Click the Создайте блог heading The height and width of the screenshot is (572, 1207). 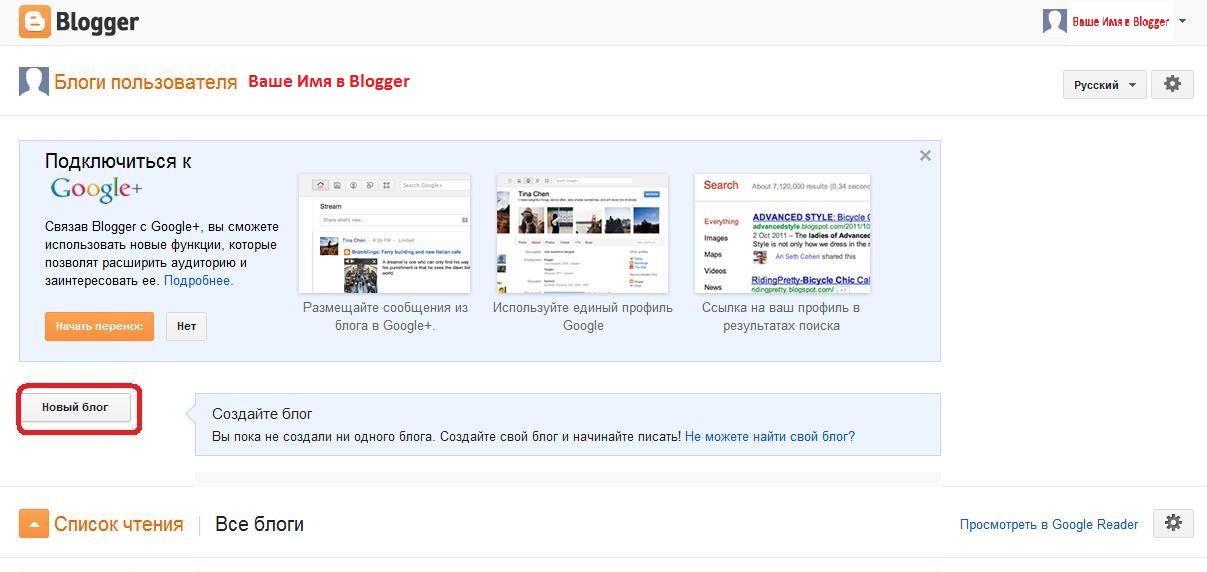click(262, 414)
